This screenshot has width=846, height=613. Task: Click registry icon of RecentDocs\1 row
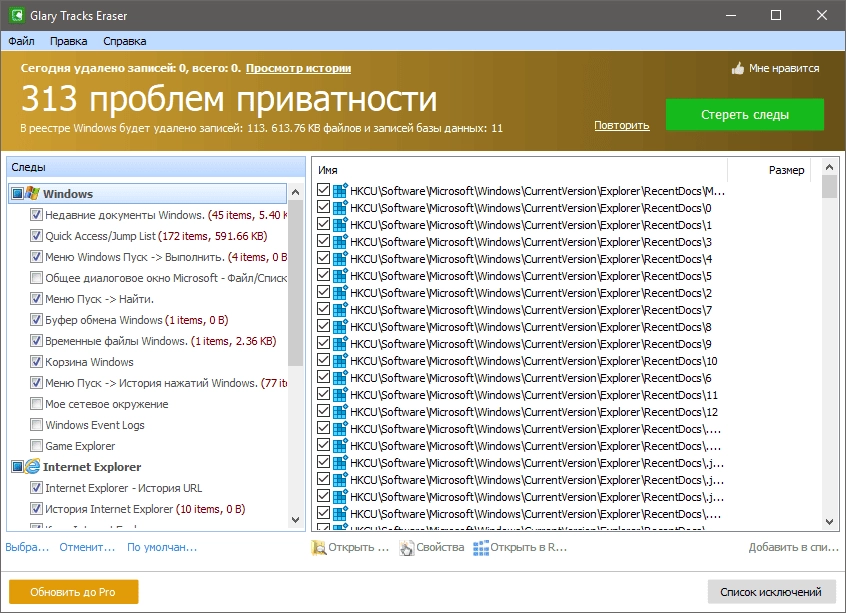[340, 225]
